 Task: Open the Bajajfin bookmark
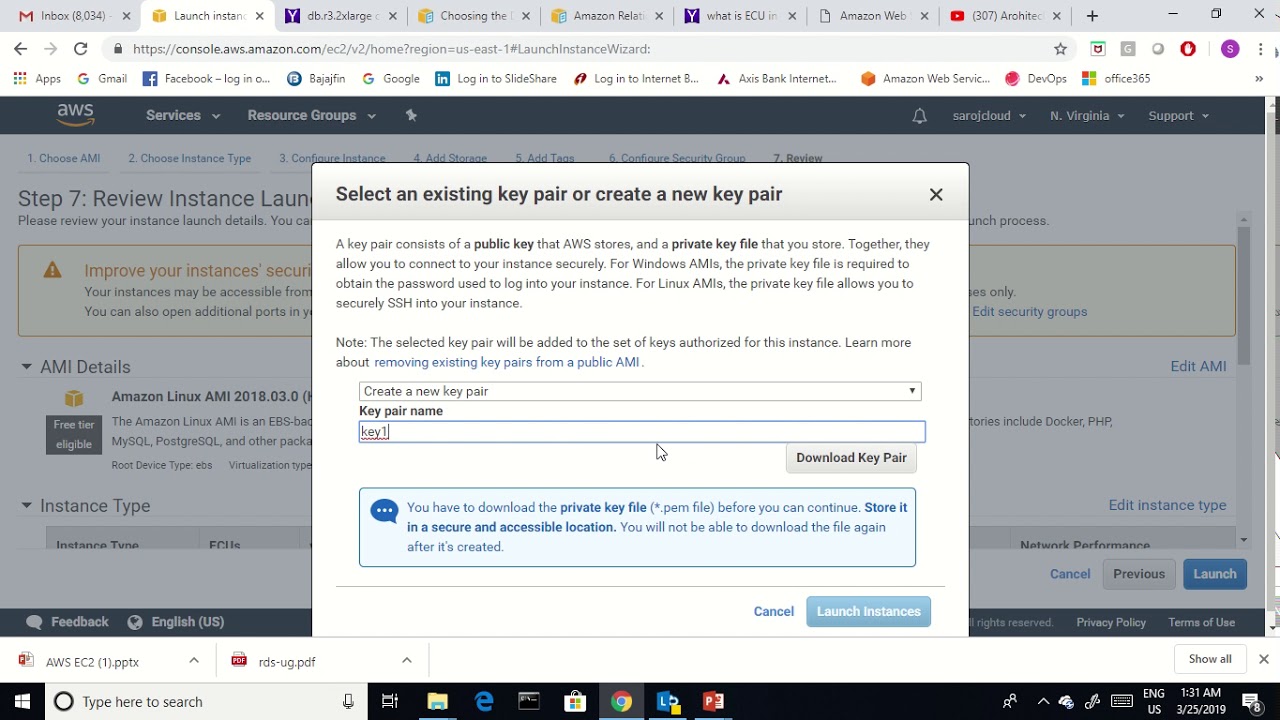(x=318, y=79)
